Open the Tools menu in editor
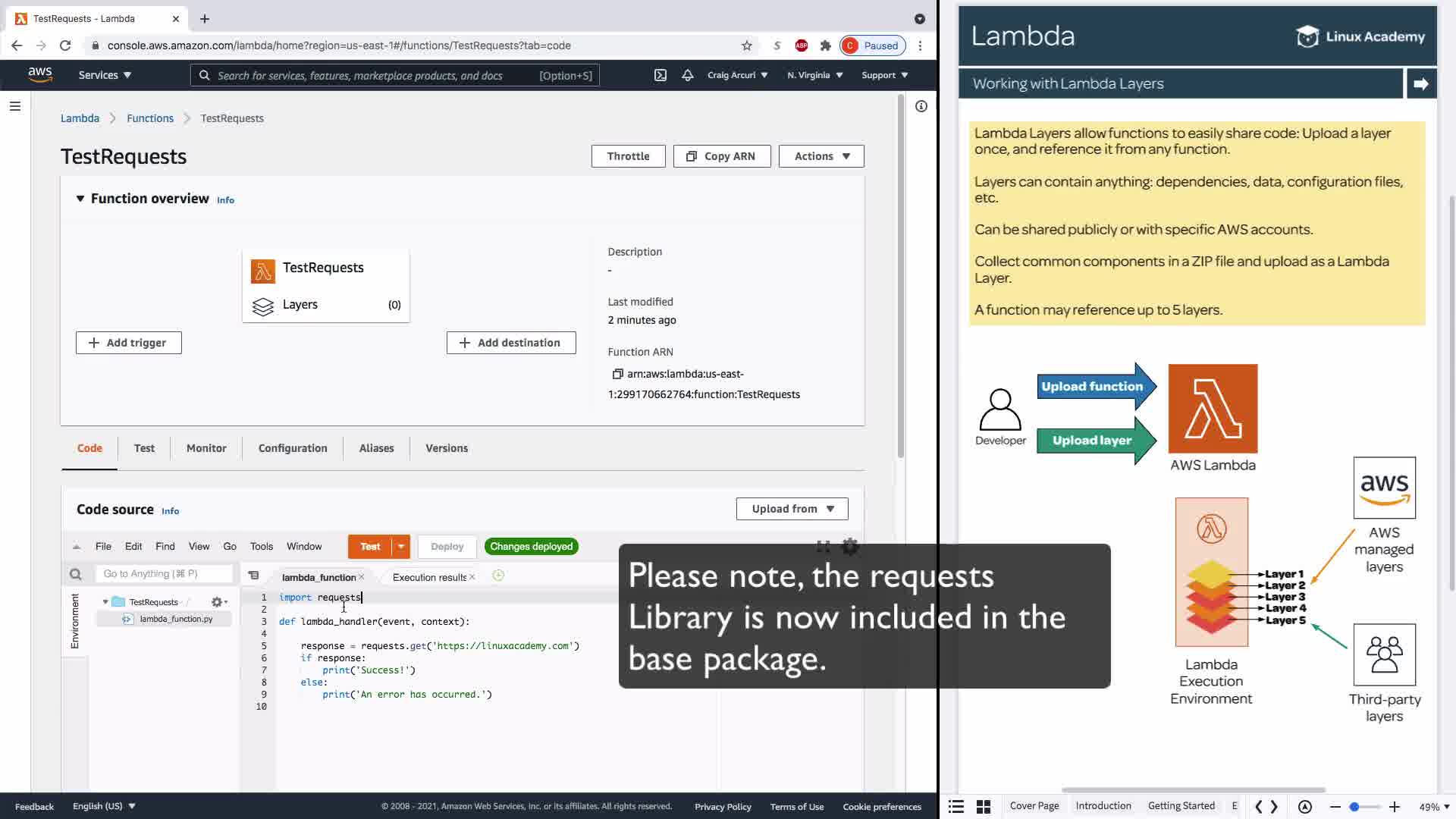Viewport: 1456px width, 819px height. point(261,547)
